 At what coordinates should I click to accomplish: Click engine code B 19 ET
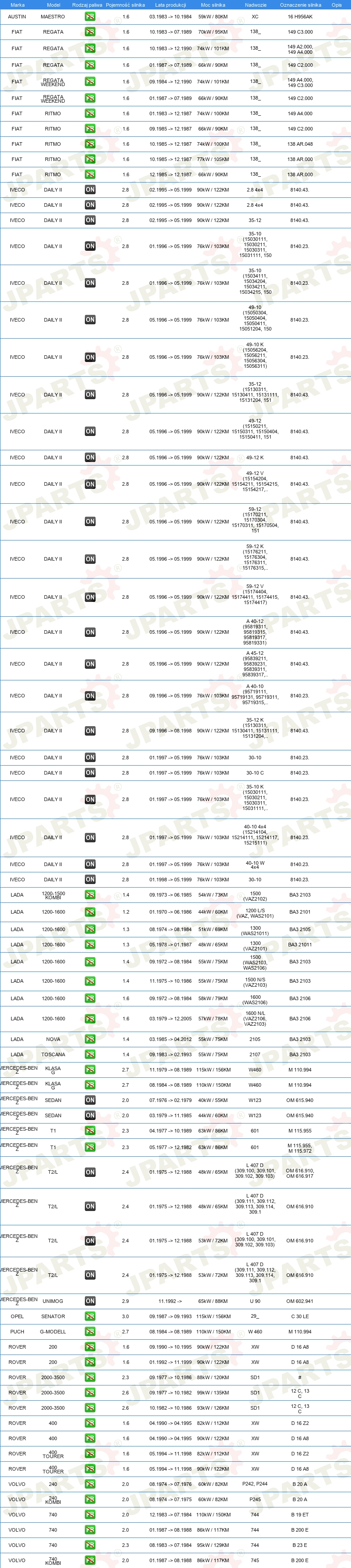[300, 1515]
